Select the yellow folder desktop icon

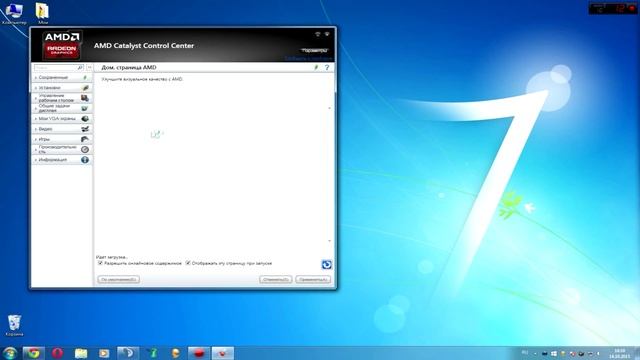pos(42,13)
